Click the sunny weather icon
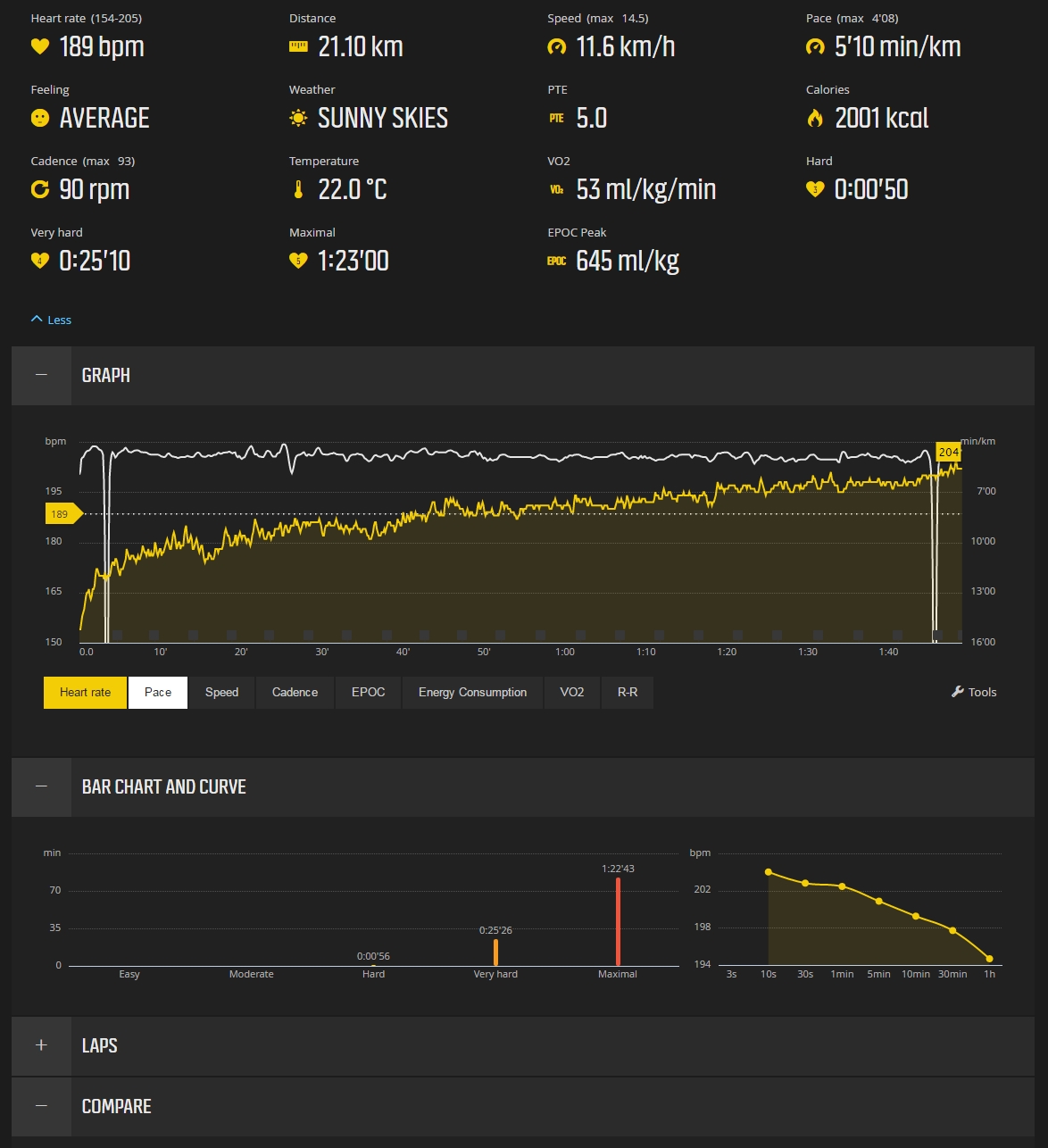Viewport: 1048px width, 1148px height. 298,118
